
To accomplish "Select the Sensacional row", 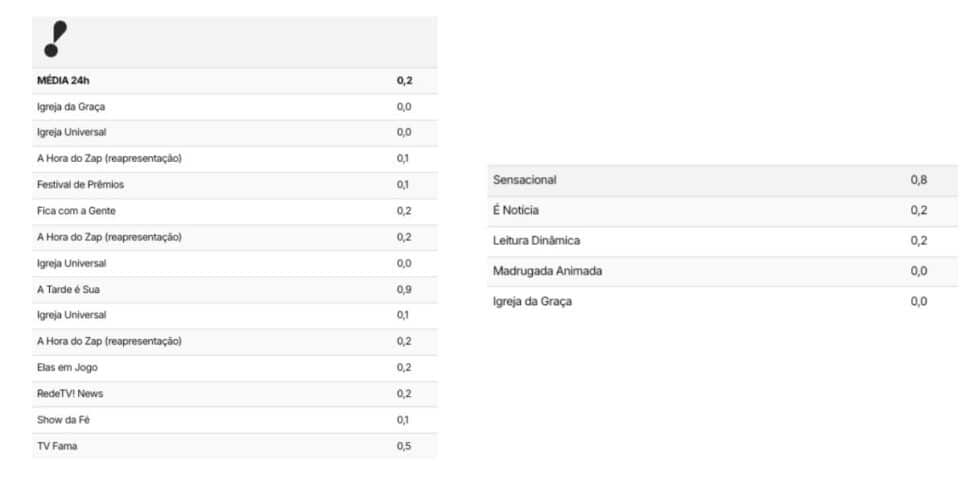I will click(723, 181).
